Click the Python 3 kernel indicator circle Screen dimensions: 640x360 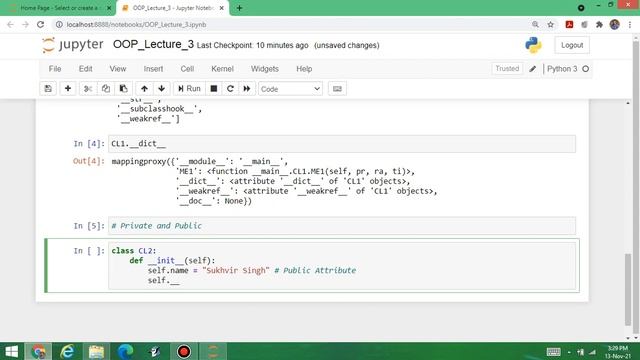tap(586, 69)
